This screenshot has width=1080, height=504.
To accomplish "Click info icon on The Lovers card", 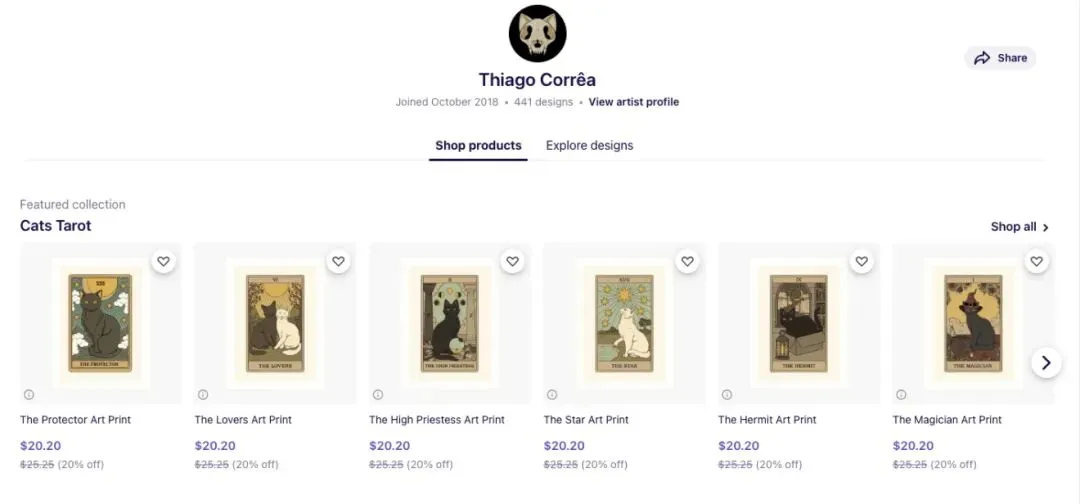I will [203, 394].
